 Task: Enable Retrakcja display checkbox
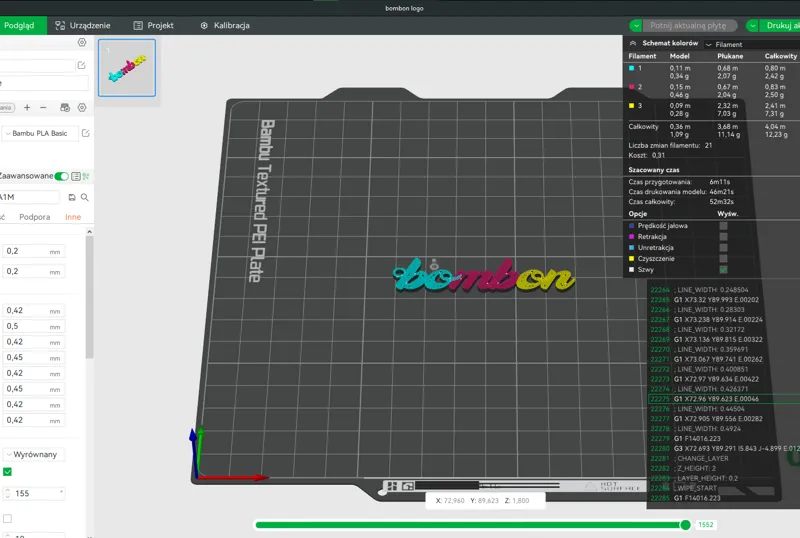point(723,237)
